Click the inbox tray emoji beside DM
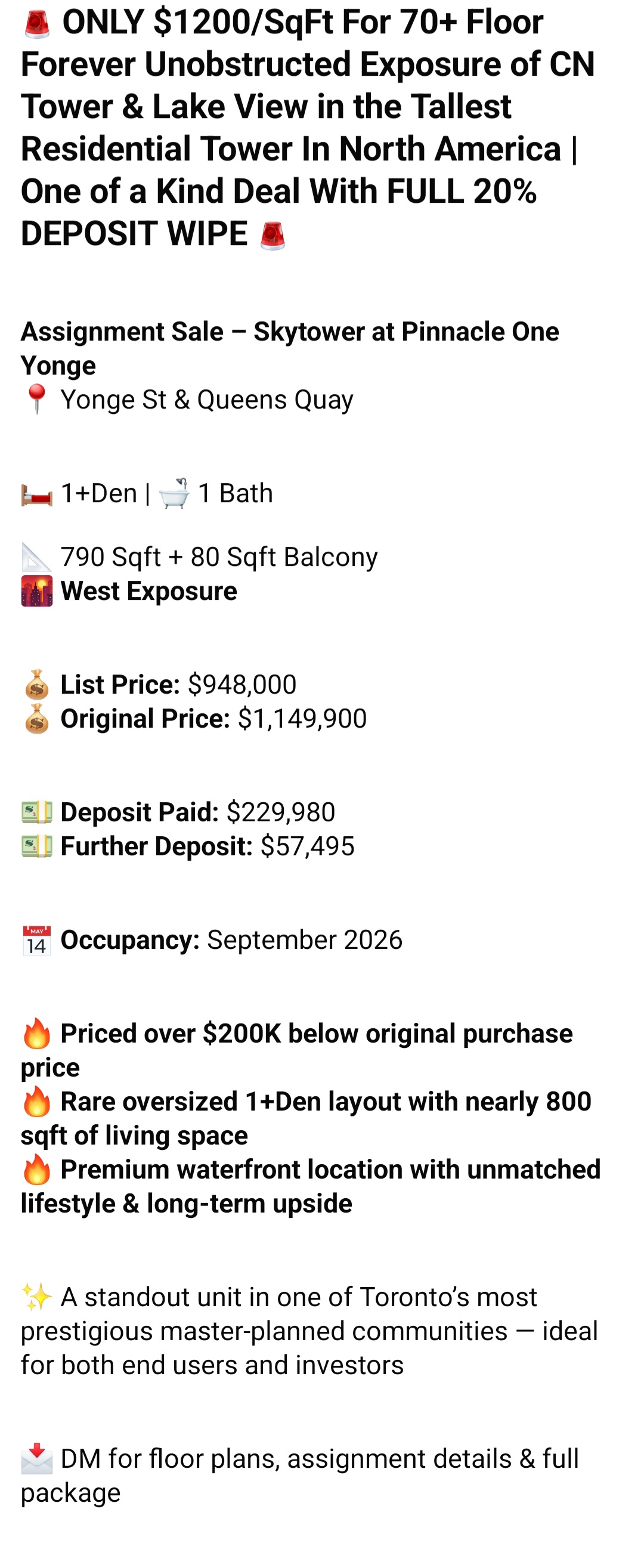Image resolution: width=644 pixels, height=1568 pixels. click(36, 1459)
